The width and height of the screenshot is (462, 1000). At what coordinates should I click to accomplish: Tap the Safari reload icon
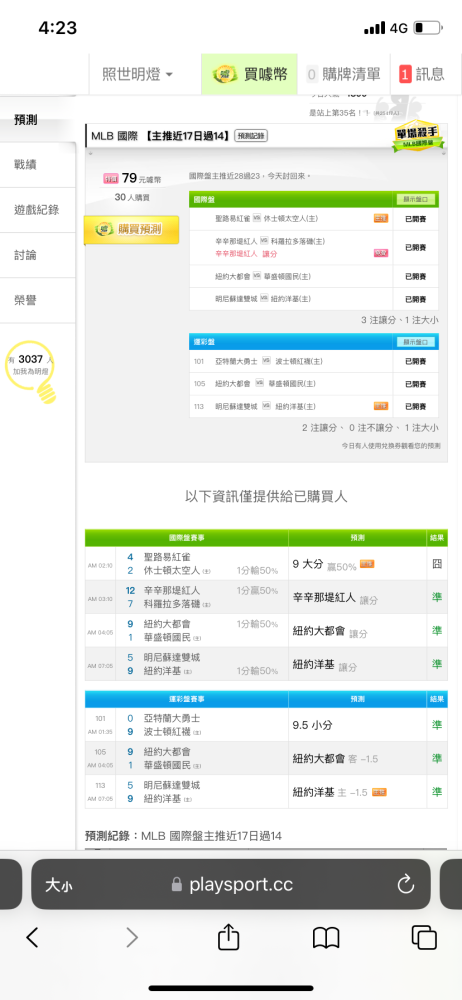pyautogui.click(x=406, y=885)
